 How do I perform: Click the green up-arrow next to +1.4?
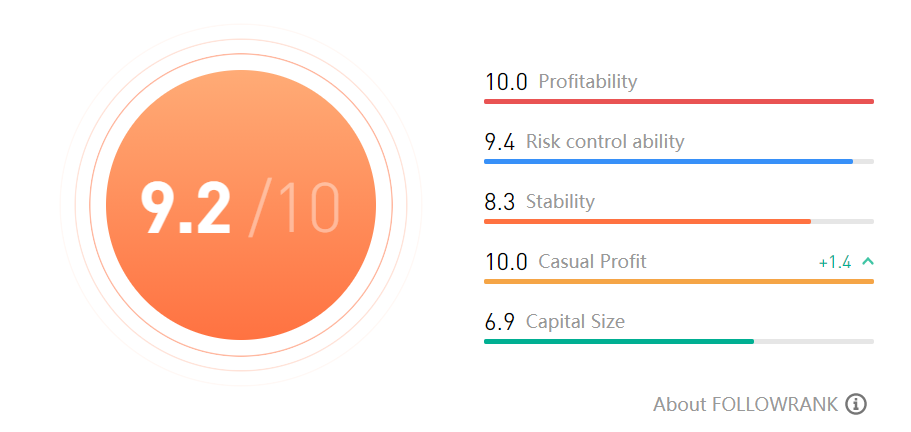tap(868, 262)
